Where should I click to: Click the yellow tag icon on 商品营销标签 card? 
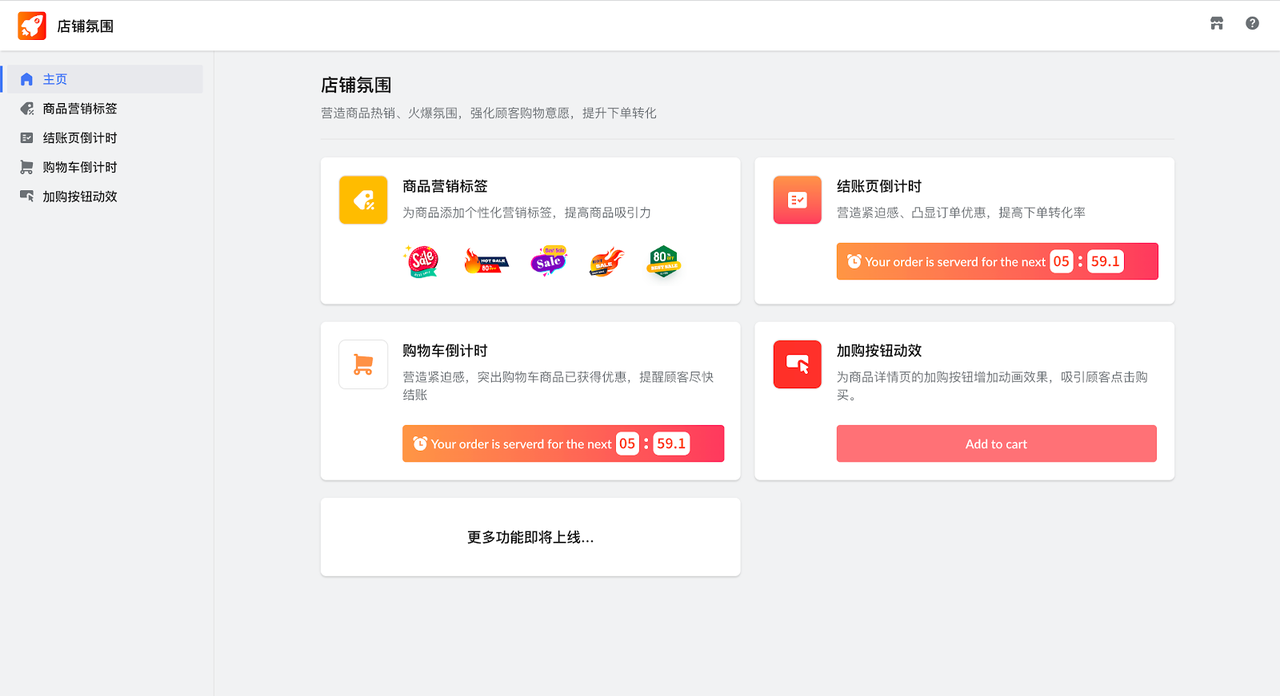coord(363,199)
